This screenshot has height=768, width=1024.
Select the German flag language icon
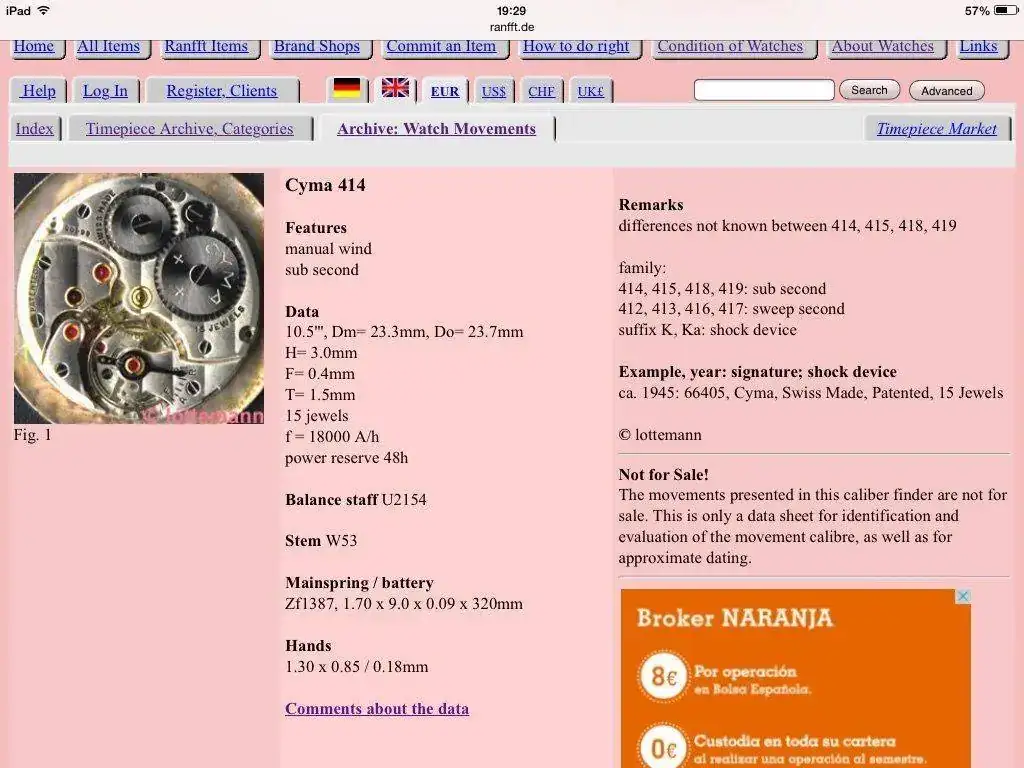click(347, 88)
